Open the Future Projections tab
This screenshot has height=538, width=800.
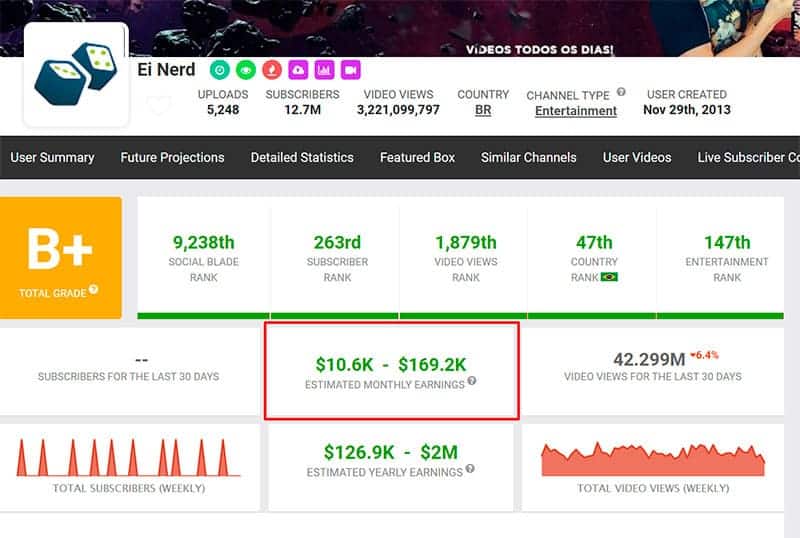(172, 157)
